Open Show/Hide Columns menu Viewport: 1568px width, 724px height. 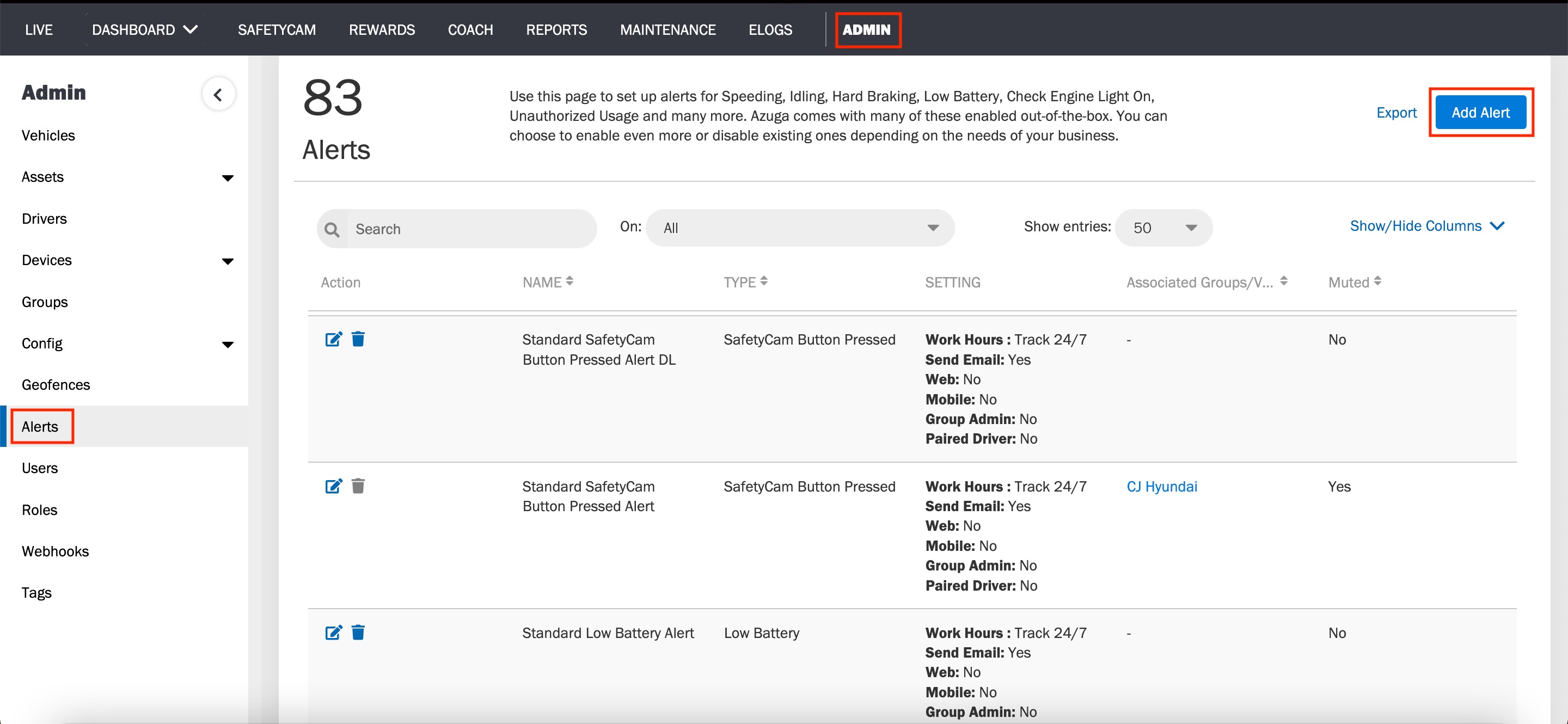[x=1426, y=226]
